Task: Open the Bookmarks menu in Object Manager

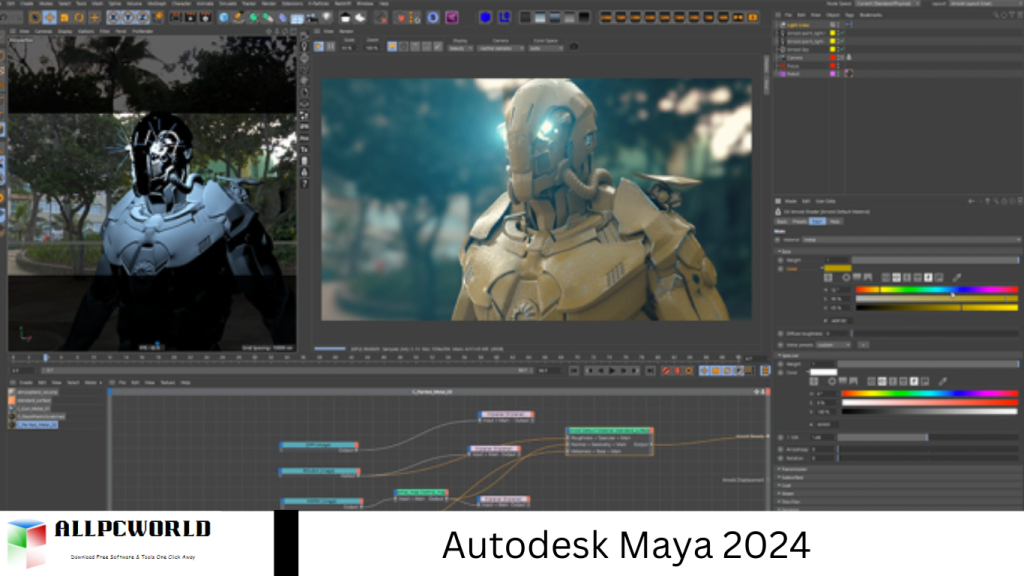Action: click(x=871, y=15)
